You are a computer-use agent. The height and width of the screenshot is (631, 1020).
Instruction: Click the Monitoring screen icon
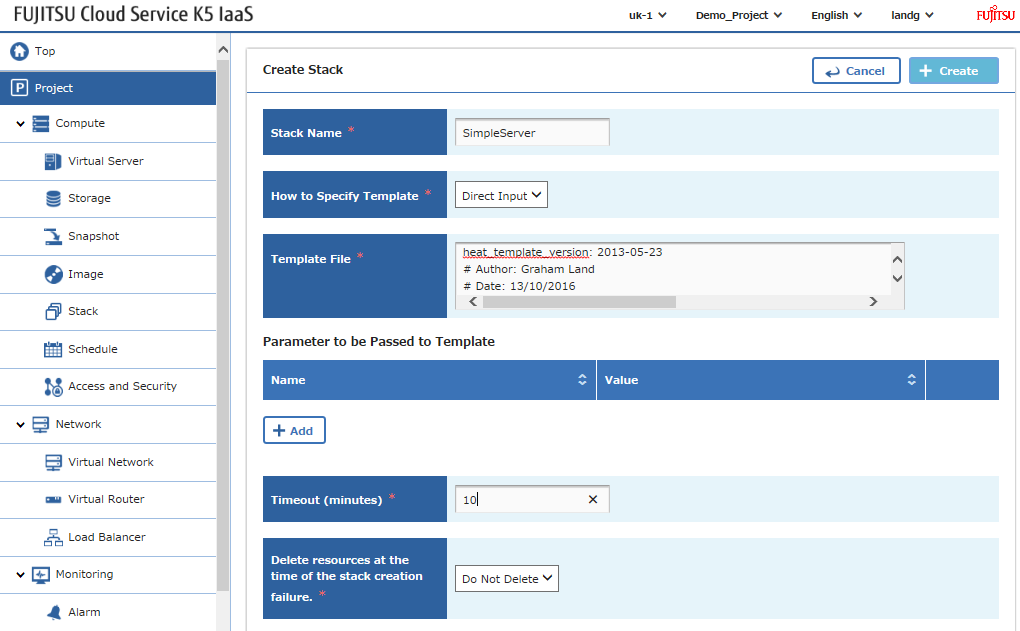tap(40, 575)
